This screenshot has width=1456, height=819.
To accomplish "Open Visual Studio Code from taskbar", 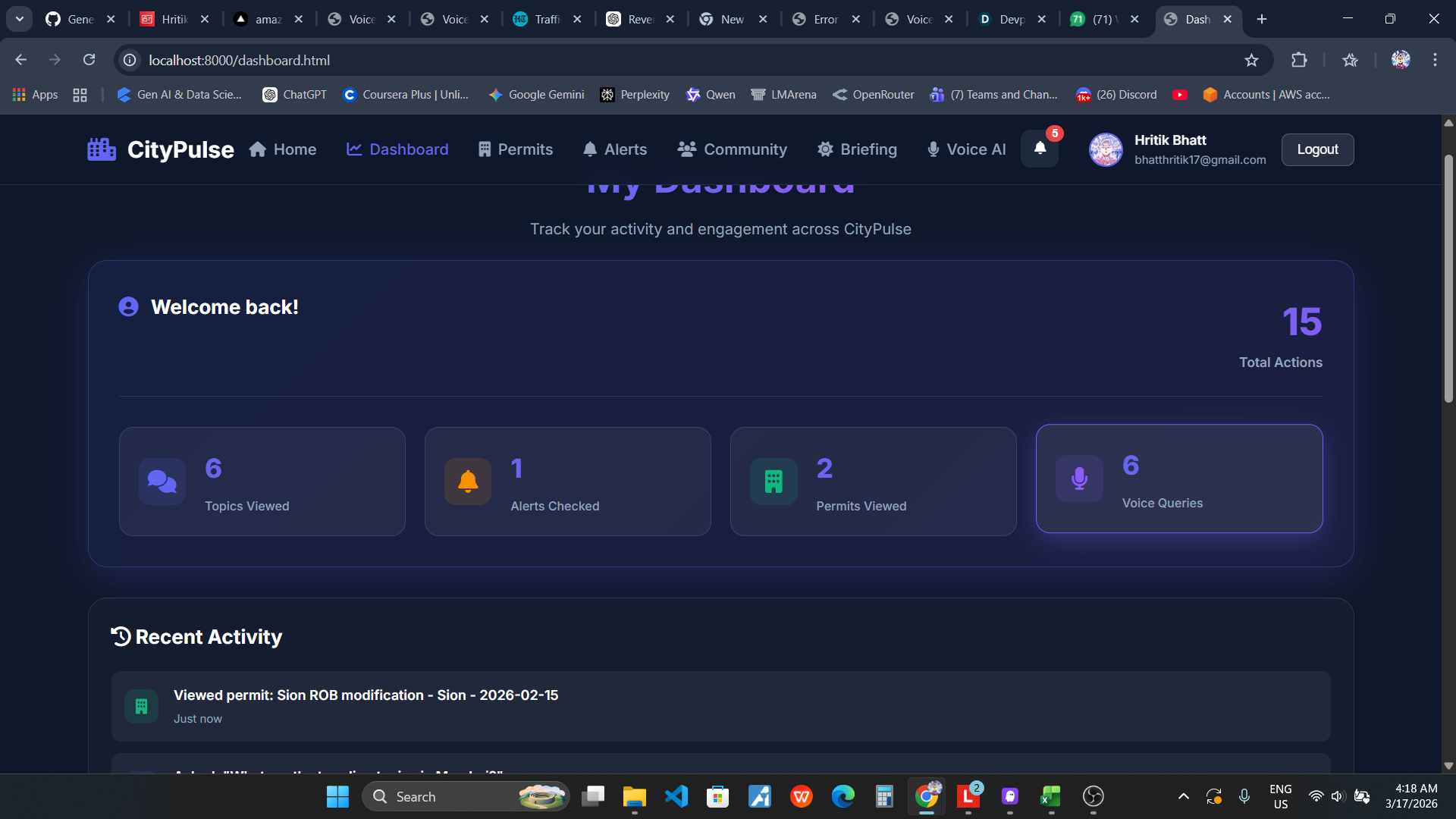I will (x=676, y=796).
